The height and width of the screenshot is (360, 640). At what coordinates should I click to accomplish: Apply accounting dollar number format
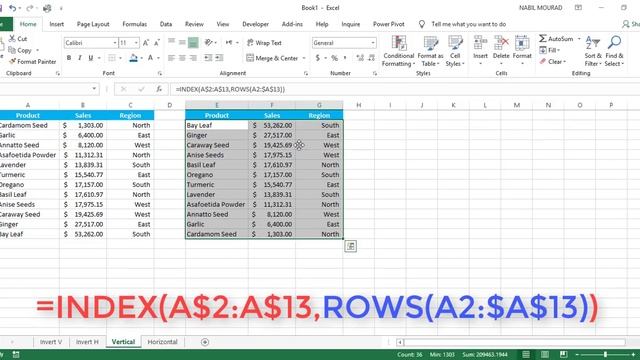coord(318,58)
